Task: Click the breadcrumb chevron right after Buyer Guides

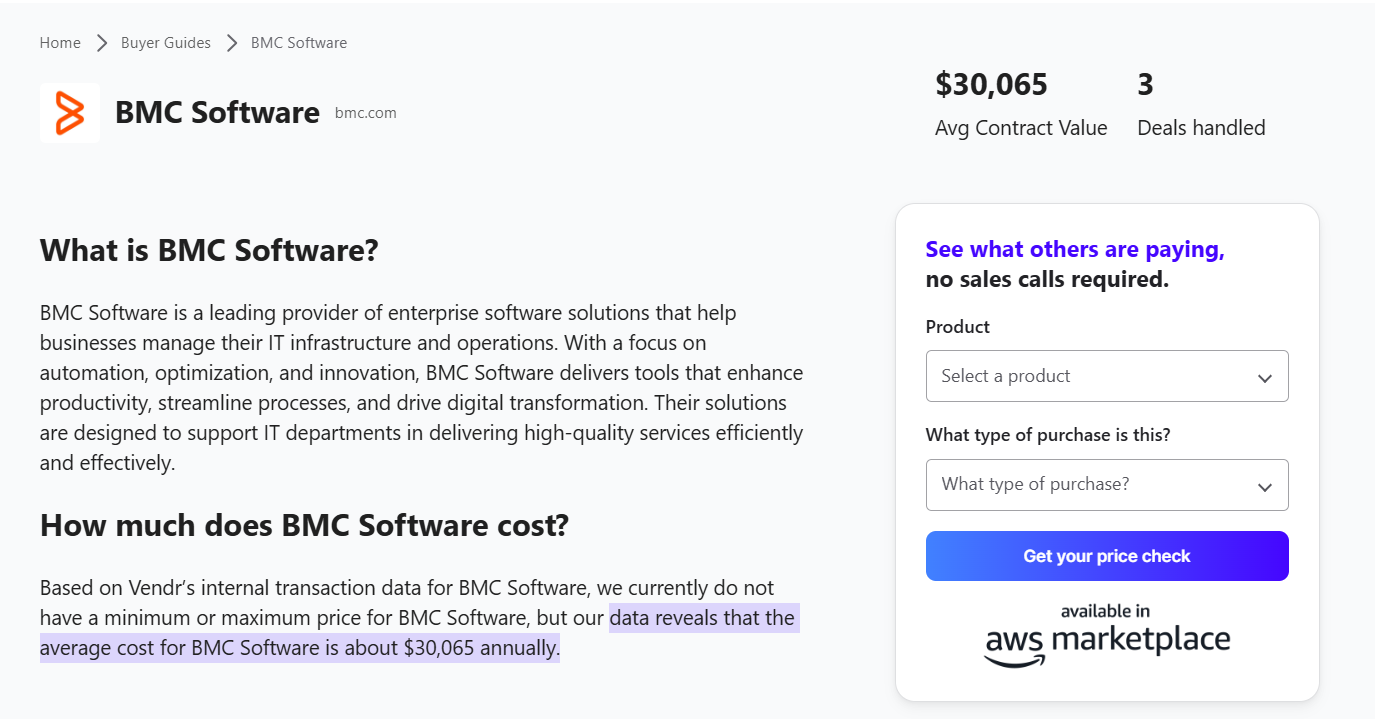Action: point(231,43)
